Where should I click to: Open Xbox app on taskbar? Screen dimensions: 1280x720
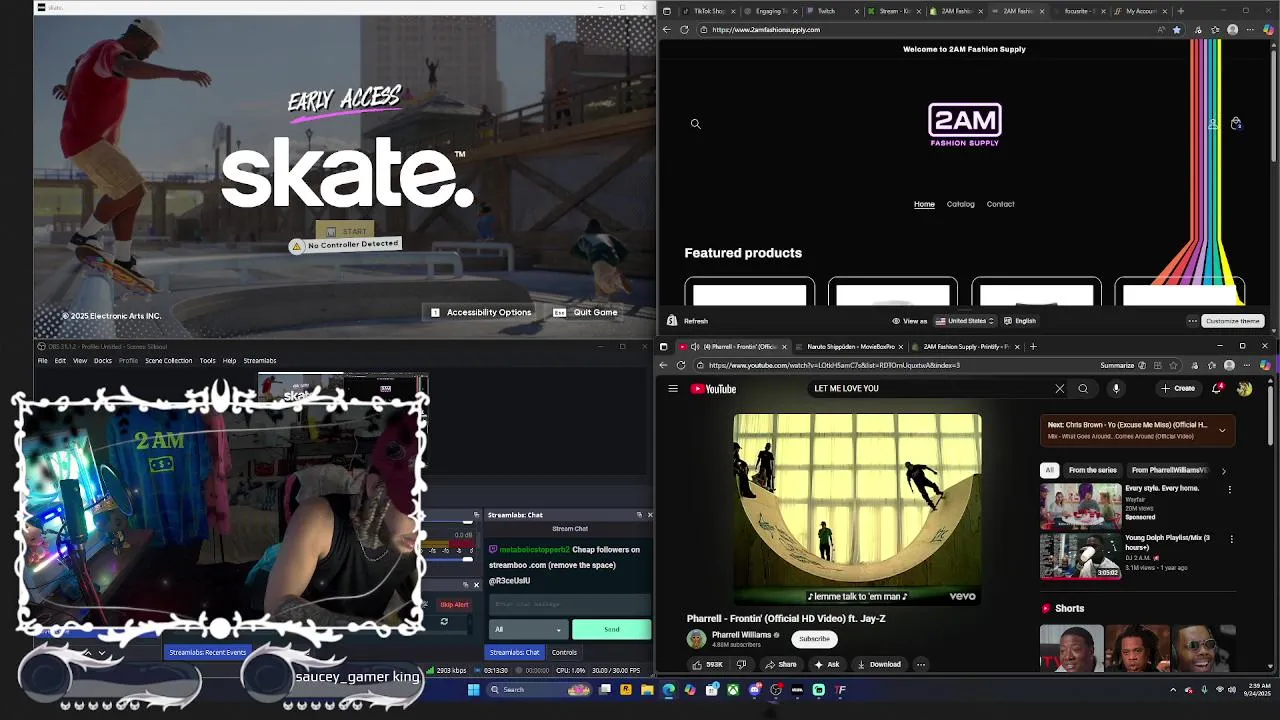click(733, 690)
